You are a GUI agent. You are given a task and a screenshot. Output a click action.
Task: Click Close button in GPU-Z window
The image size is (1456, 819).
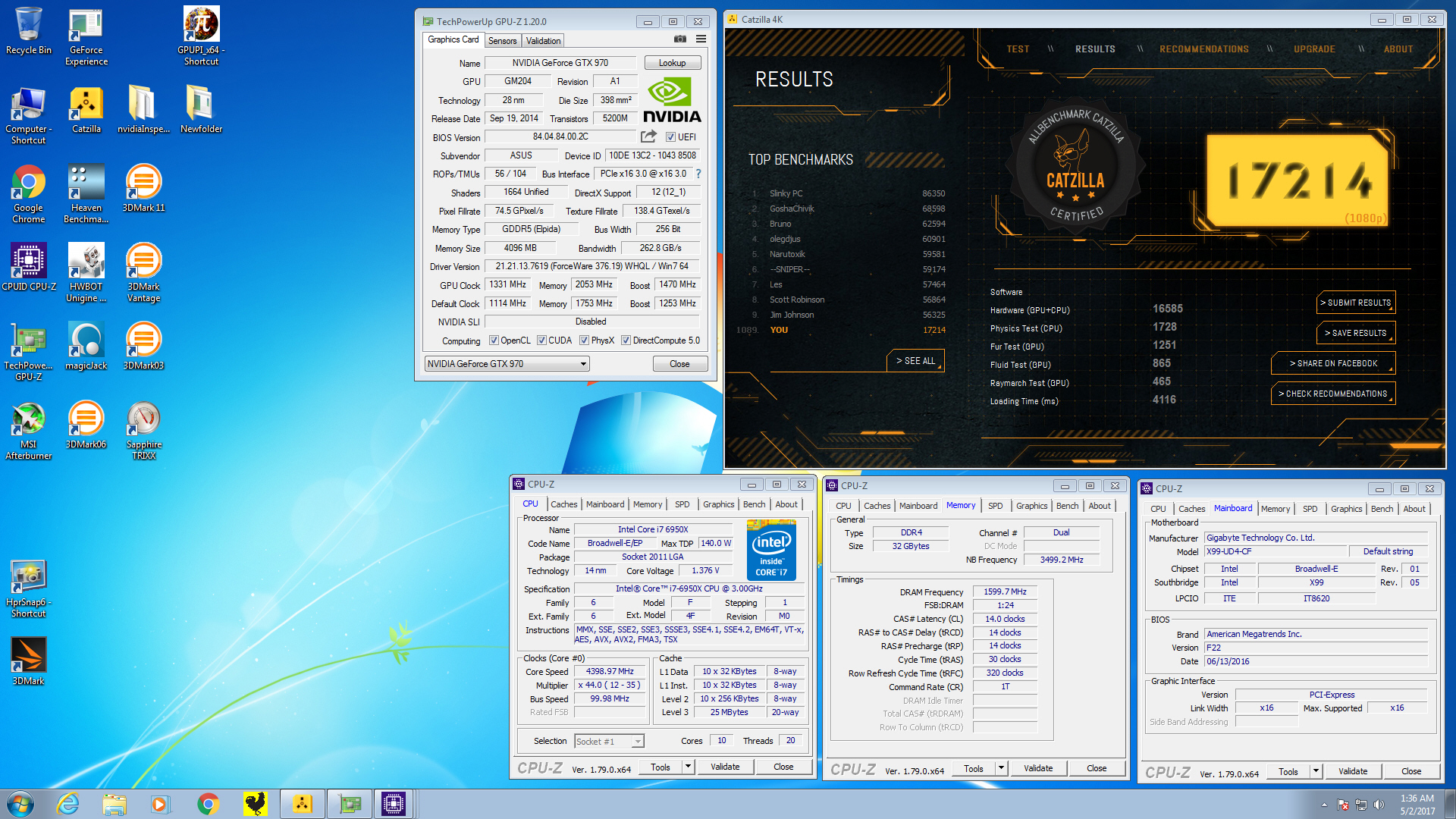(679, 364)
